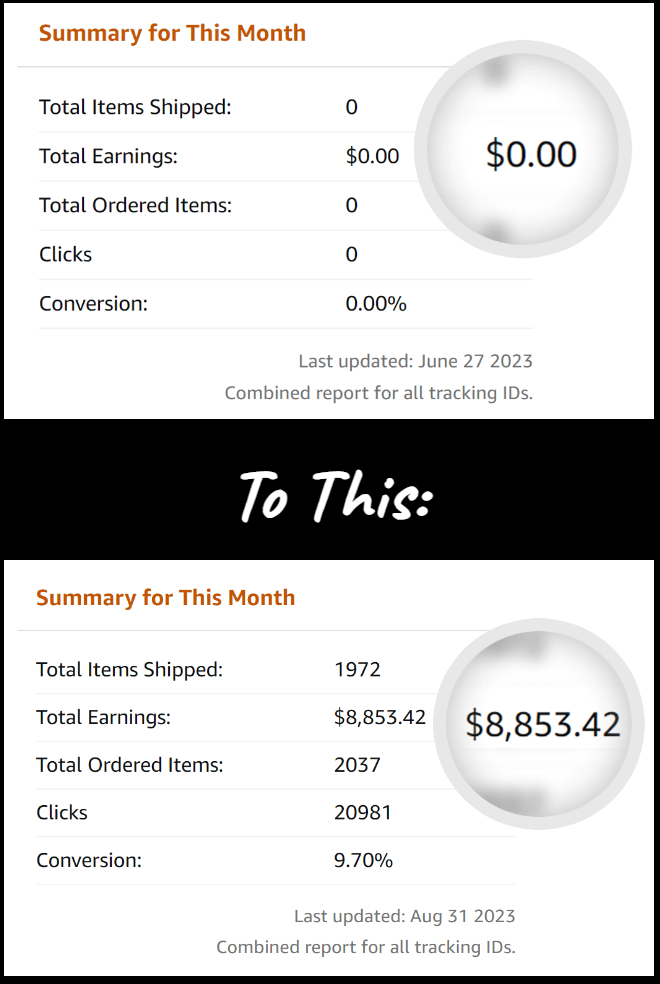Viewport: 660px width, 984px height.
Task: Click the 0.00% conversion value
Action: click(x=376, y=304)
